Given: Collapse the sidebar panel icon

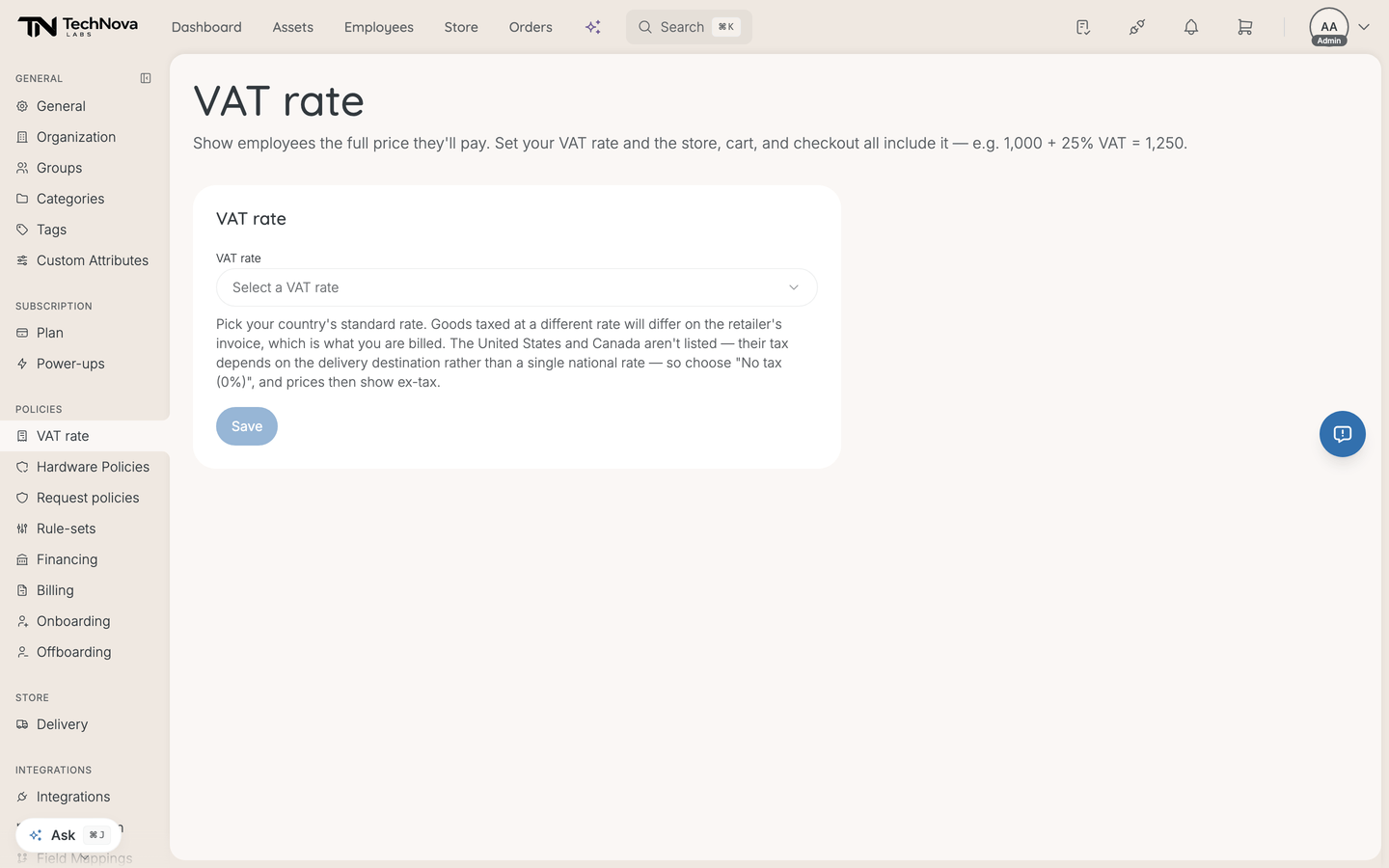Looking at the screenshot, I should (x=146, y=78).
